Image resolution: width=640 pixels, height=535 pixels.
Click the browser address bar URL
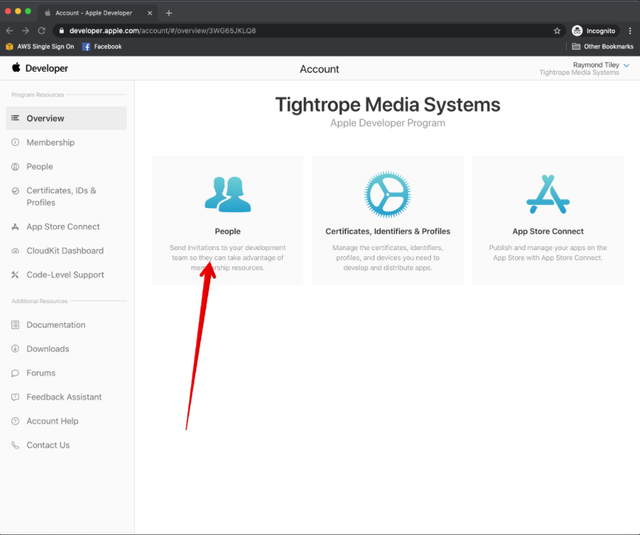click(x=162, y=31)
